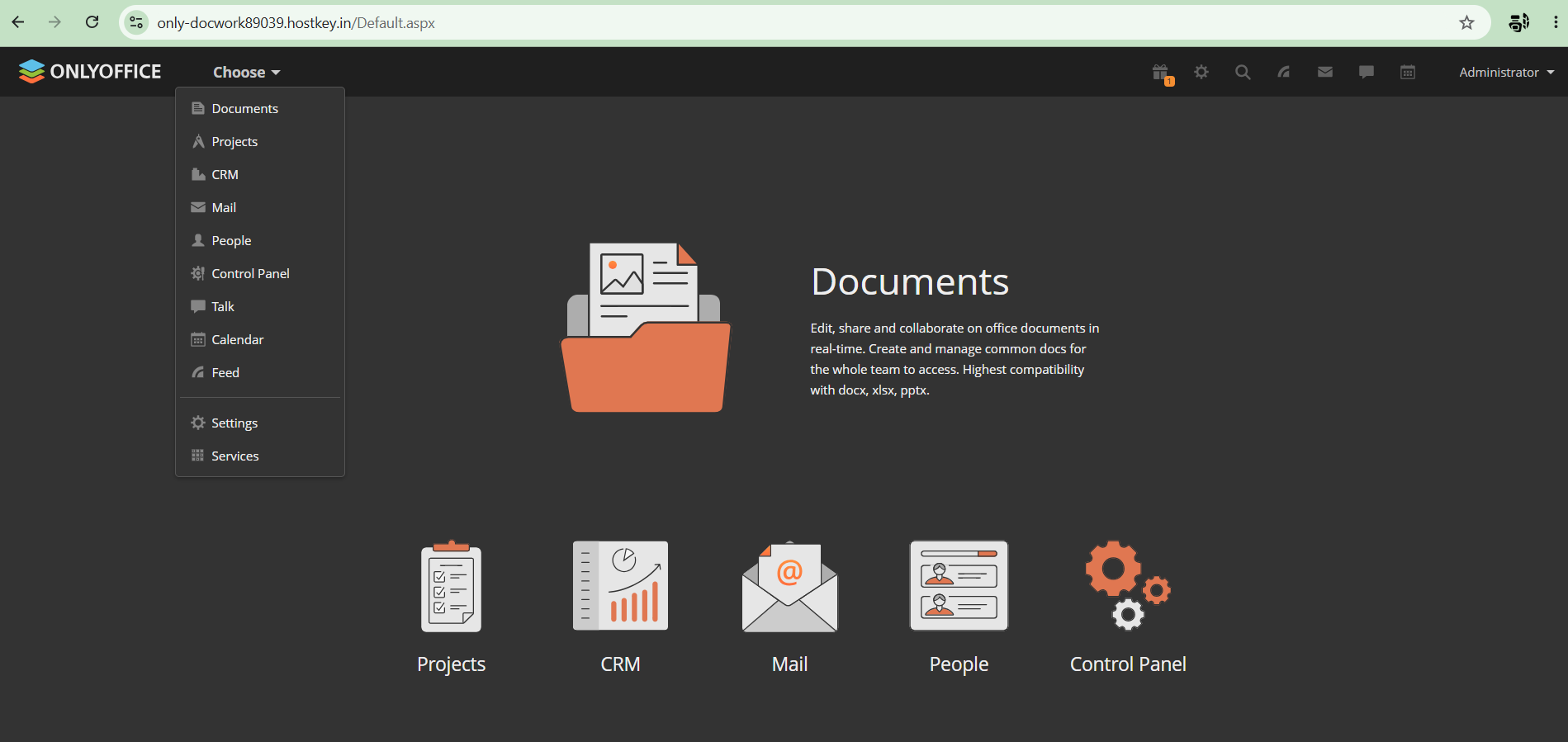This screenshot has width=1568, height=742.
Task: Open the gift/what's new icon with the notification badge
Action: [x=1162, y=73]
